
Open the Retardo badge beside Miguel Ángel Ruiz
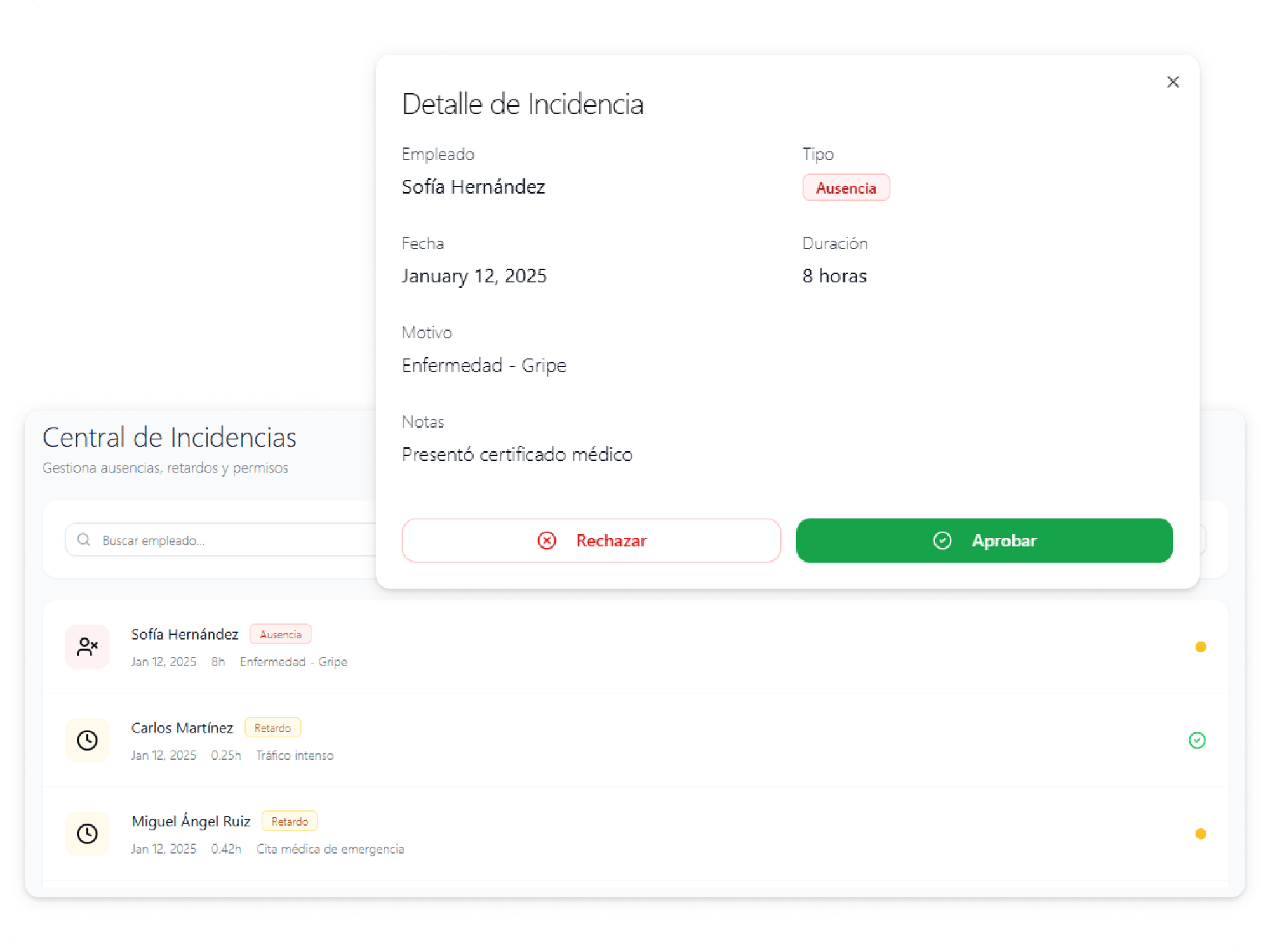tap(290, 821)
